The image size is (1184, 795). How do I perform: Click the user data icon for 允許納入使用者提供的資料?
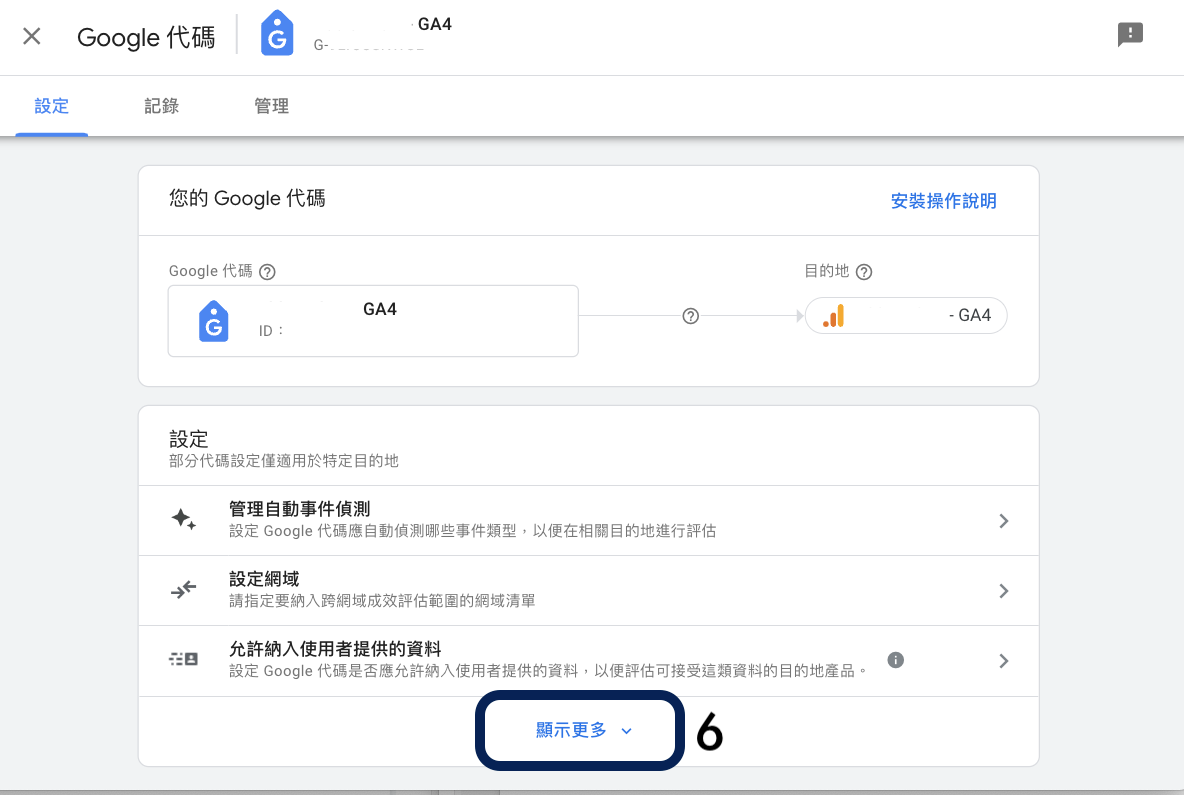pos(183,659)
